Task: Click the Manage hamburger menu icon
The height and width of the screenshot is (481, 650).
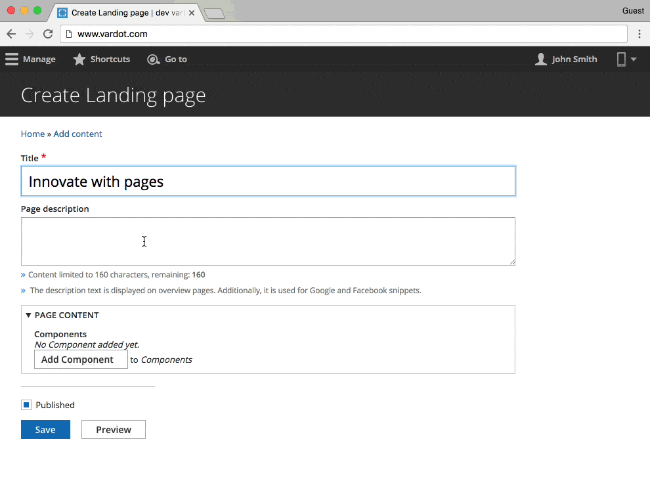Action: [x=12, y=59]
